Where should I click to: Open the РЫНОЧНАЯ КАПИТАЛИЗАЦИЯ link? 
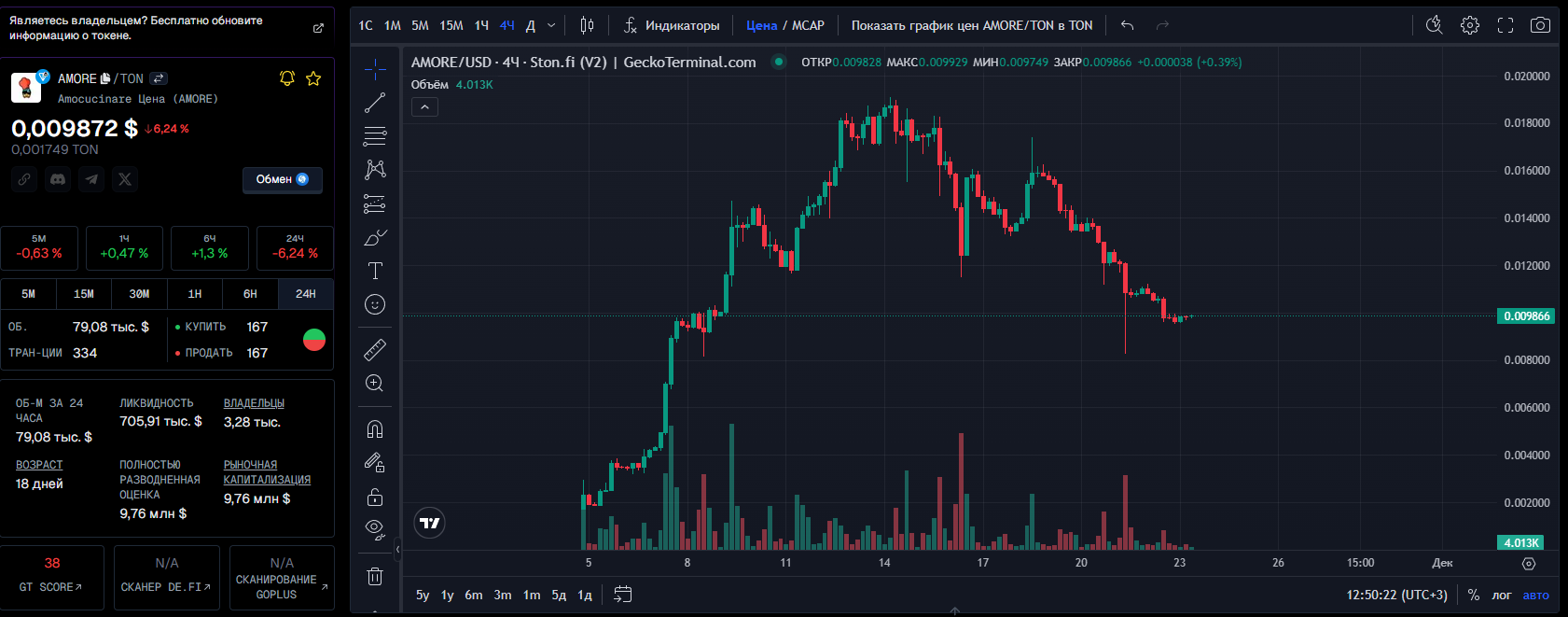[x=267, y=472]
